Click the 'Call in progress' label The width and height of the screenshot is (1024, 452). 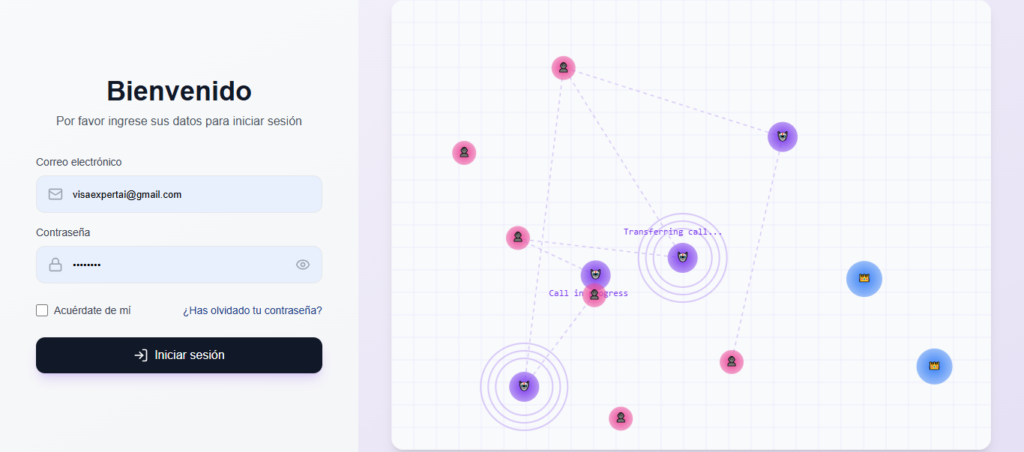coord(588,293)
